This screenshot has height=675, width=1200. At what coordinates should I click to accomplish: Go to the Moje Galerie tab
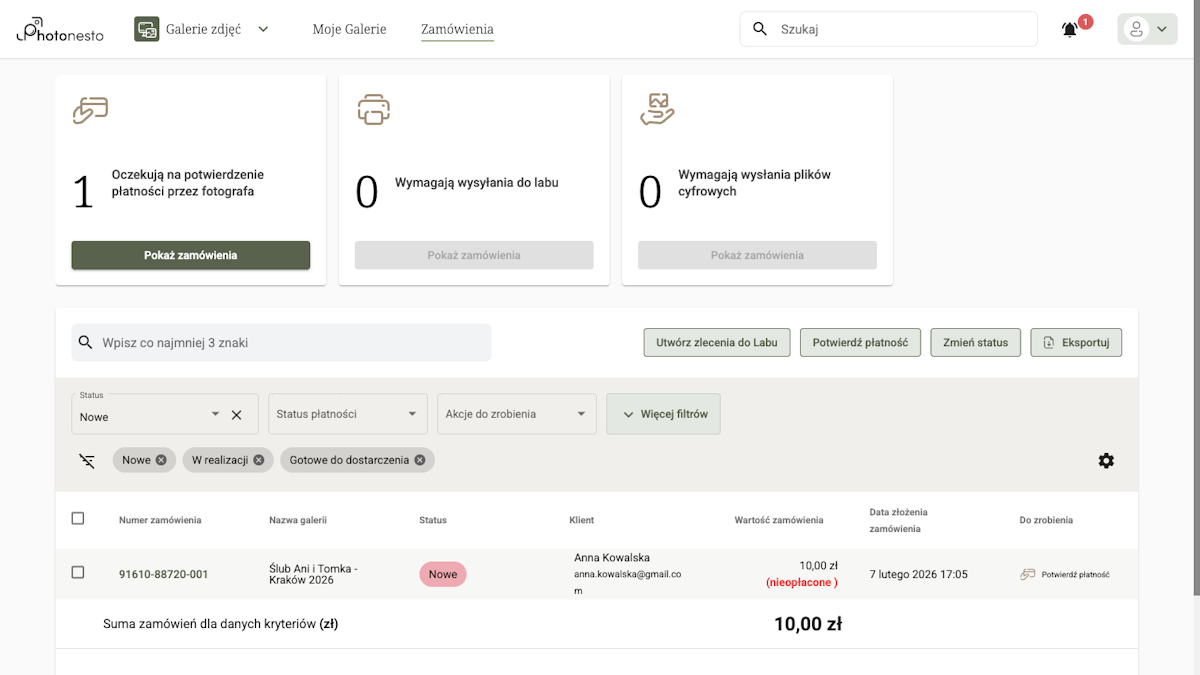tap(349, 29)
